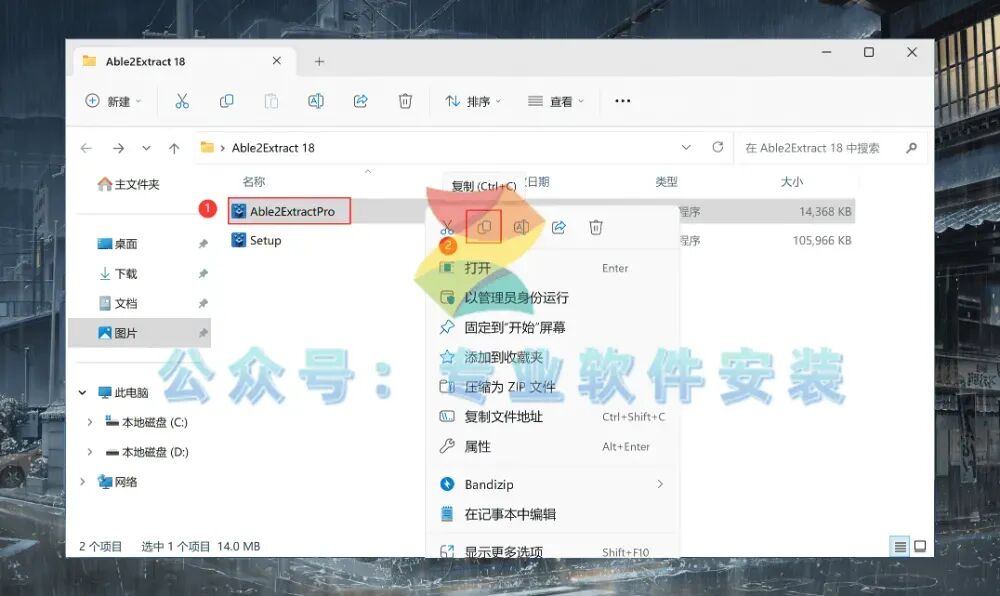Go forward with the right arrow
The height and width of the screenshot is (596, 1000).
[118, 148]
